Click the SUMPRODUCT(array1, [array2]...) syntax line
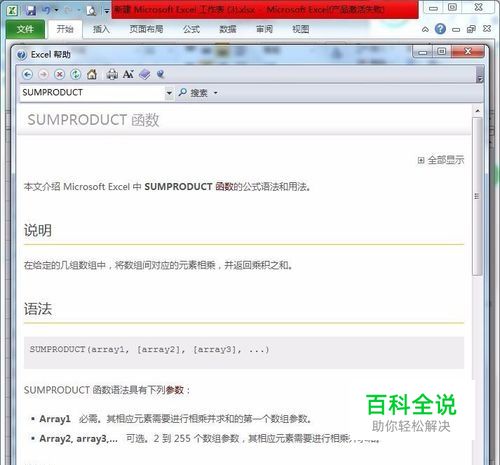This screenshot has width=500, height=465. (x=149, y=349)
